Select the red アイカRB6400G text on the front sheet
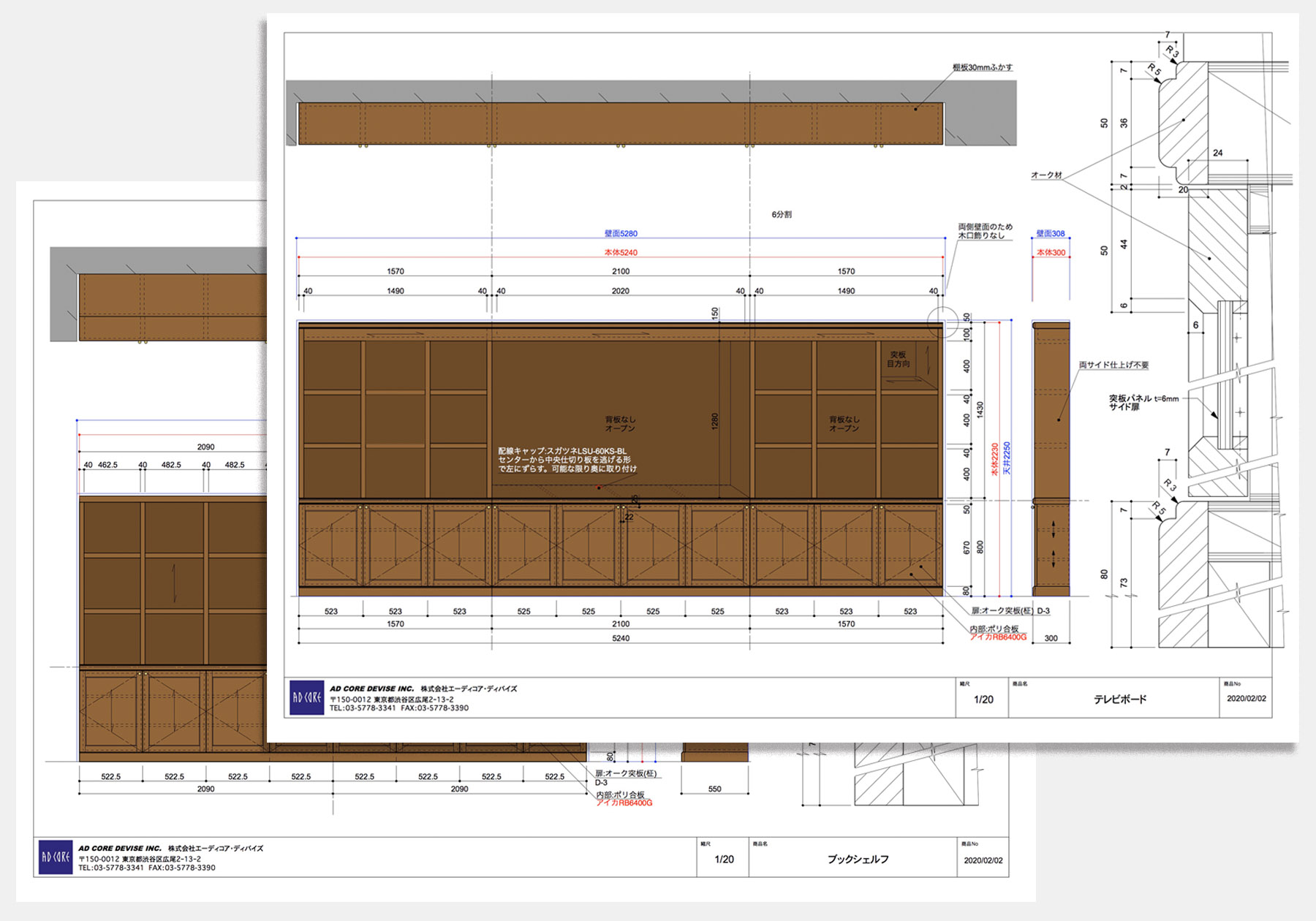This screenshot has height=921, width=1316. [998, 637]
